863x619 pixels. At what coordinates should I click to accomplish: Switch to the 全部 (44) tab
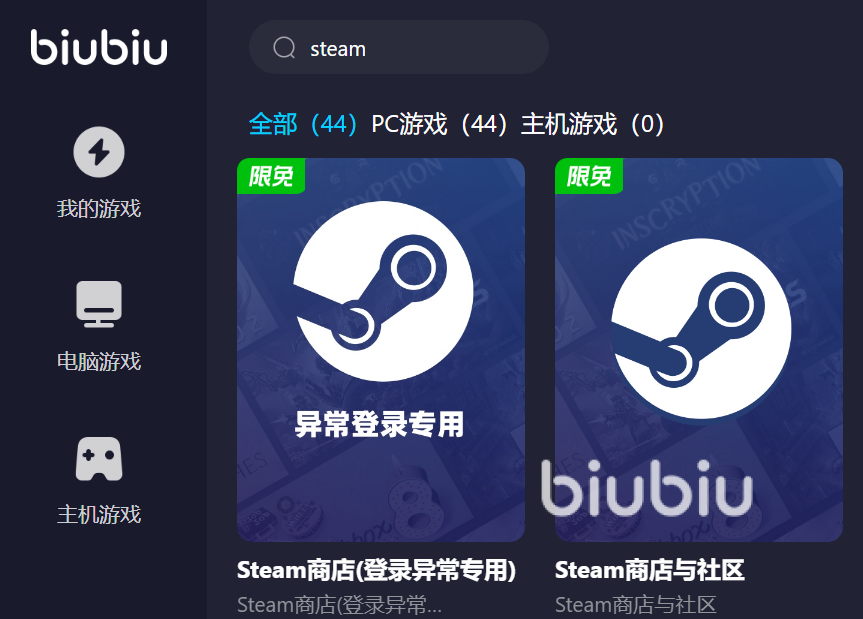point(303,124)
